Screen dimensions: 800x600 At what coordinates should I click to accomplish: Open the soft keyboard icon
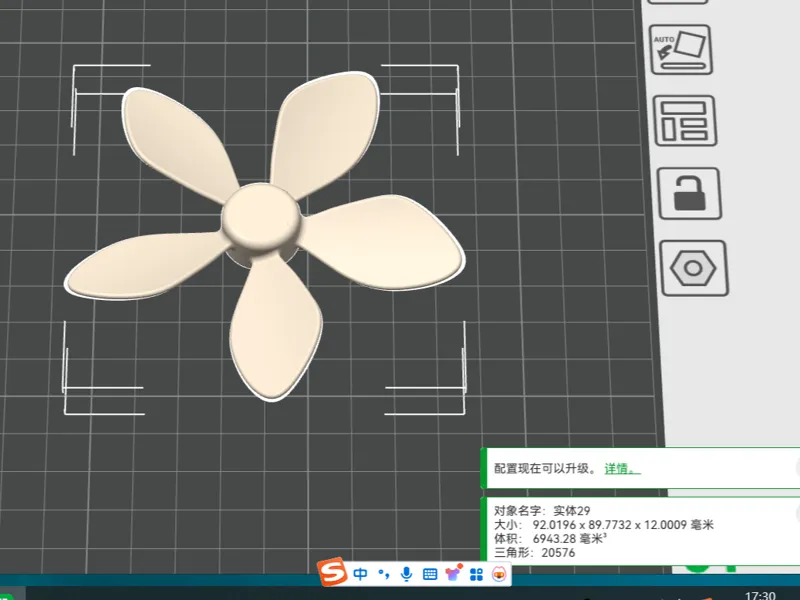tap(430, 574)
